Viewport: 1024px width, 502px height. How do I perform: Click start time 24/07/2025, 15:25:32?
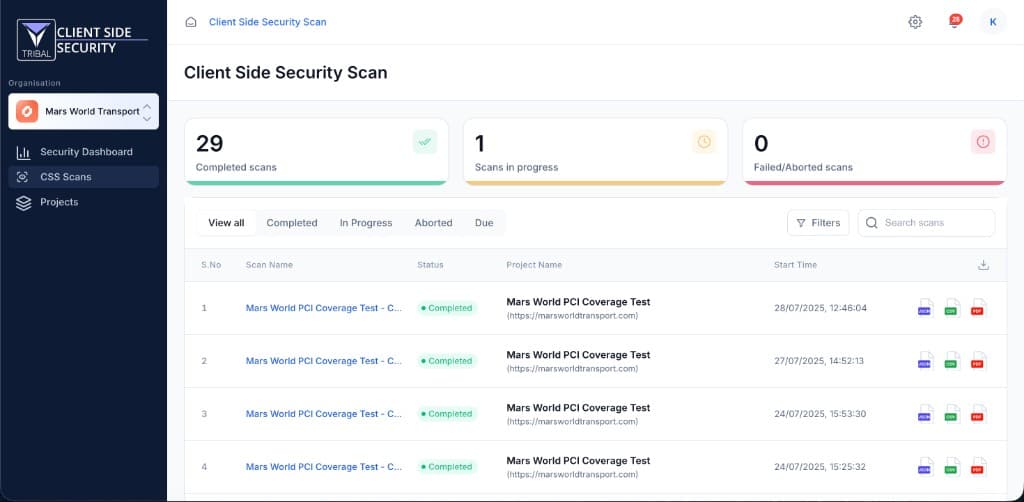820,467
